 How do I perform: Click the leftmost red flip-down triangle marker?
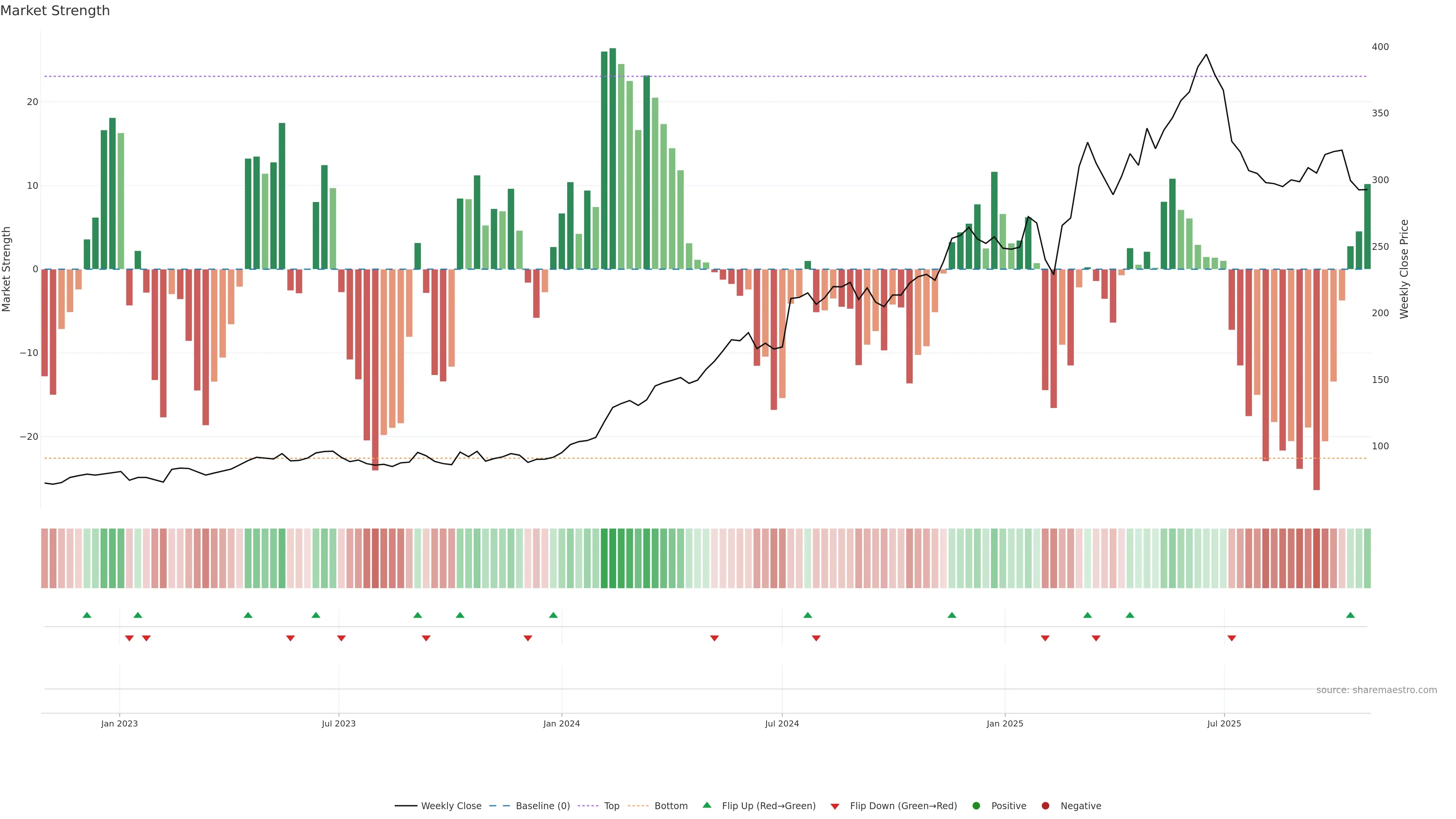point(129,638)
